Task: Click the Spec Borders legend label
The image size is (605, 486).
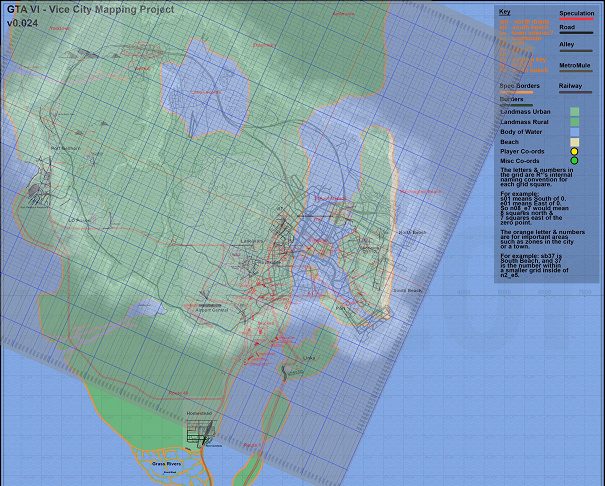Action: tap(519, 86)
